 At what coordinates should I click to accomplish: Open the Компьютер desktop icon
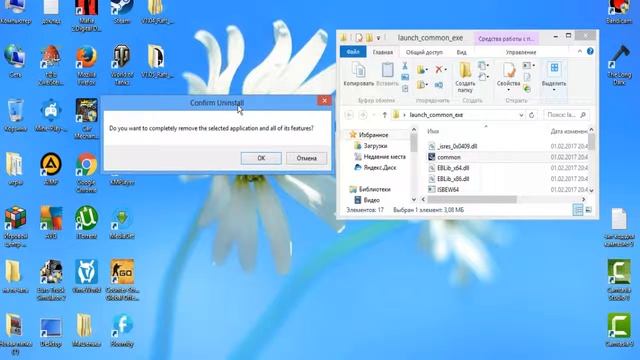point(15,11)
